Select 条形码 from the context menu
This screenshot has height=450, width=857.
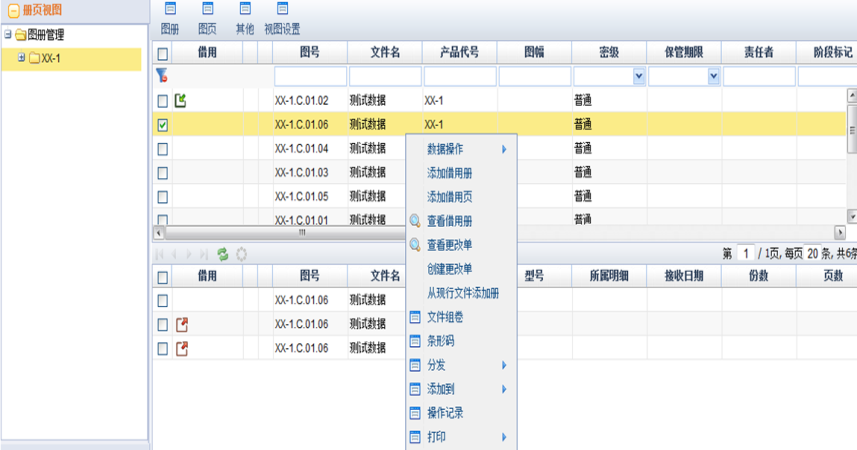click(441, 341)
